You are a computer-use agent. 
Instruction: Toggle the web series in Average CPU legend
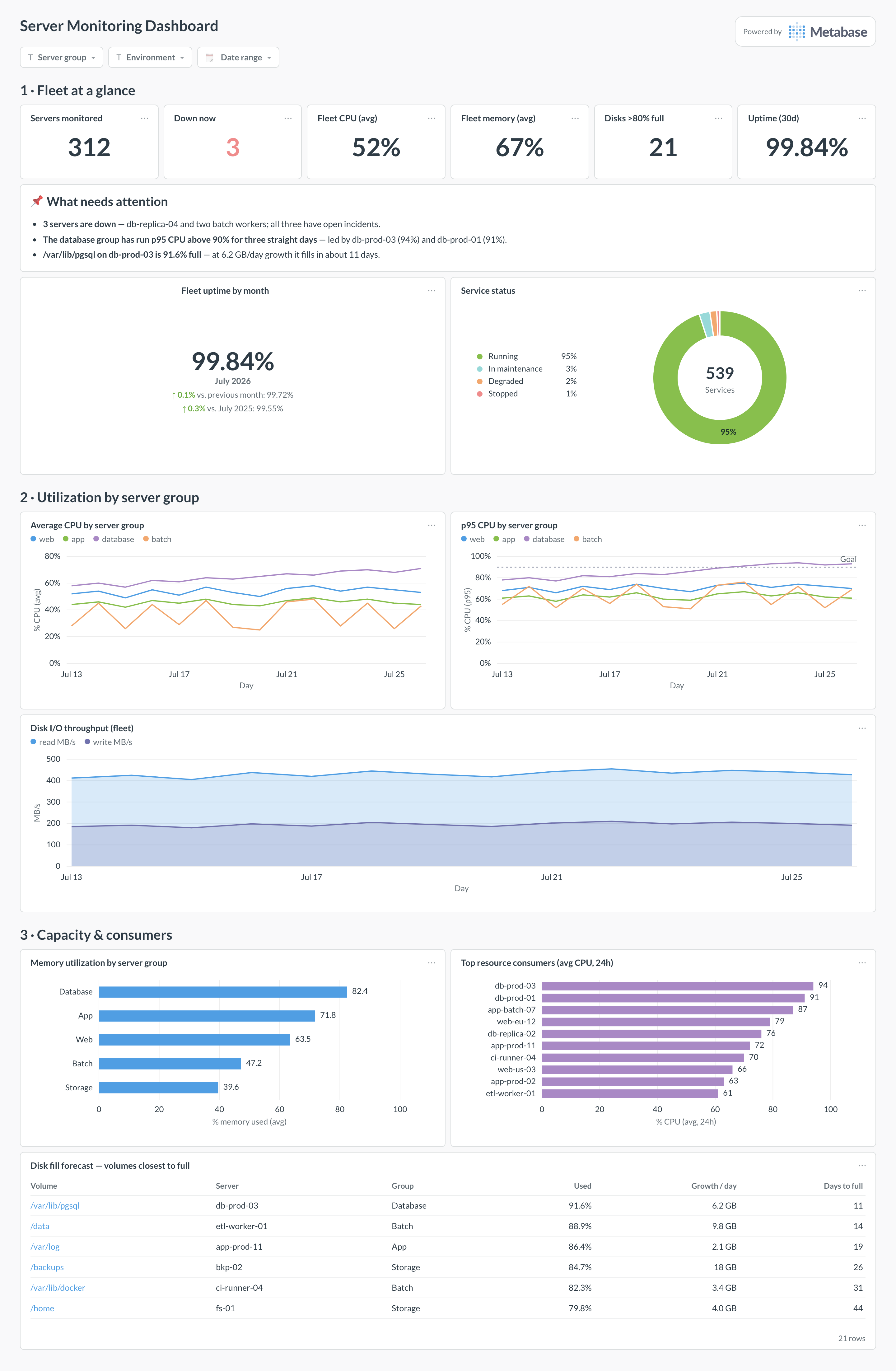[42, 539]
